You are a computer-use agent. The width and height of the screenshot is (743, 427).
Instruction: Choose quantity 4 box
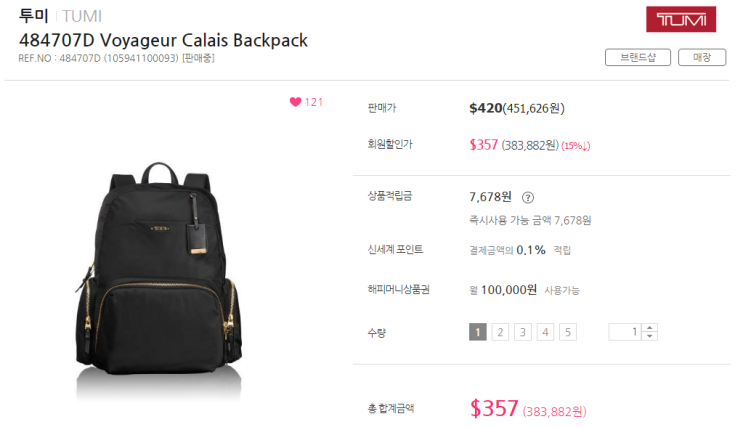click(545, 332)
